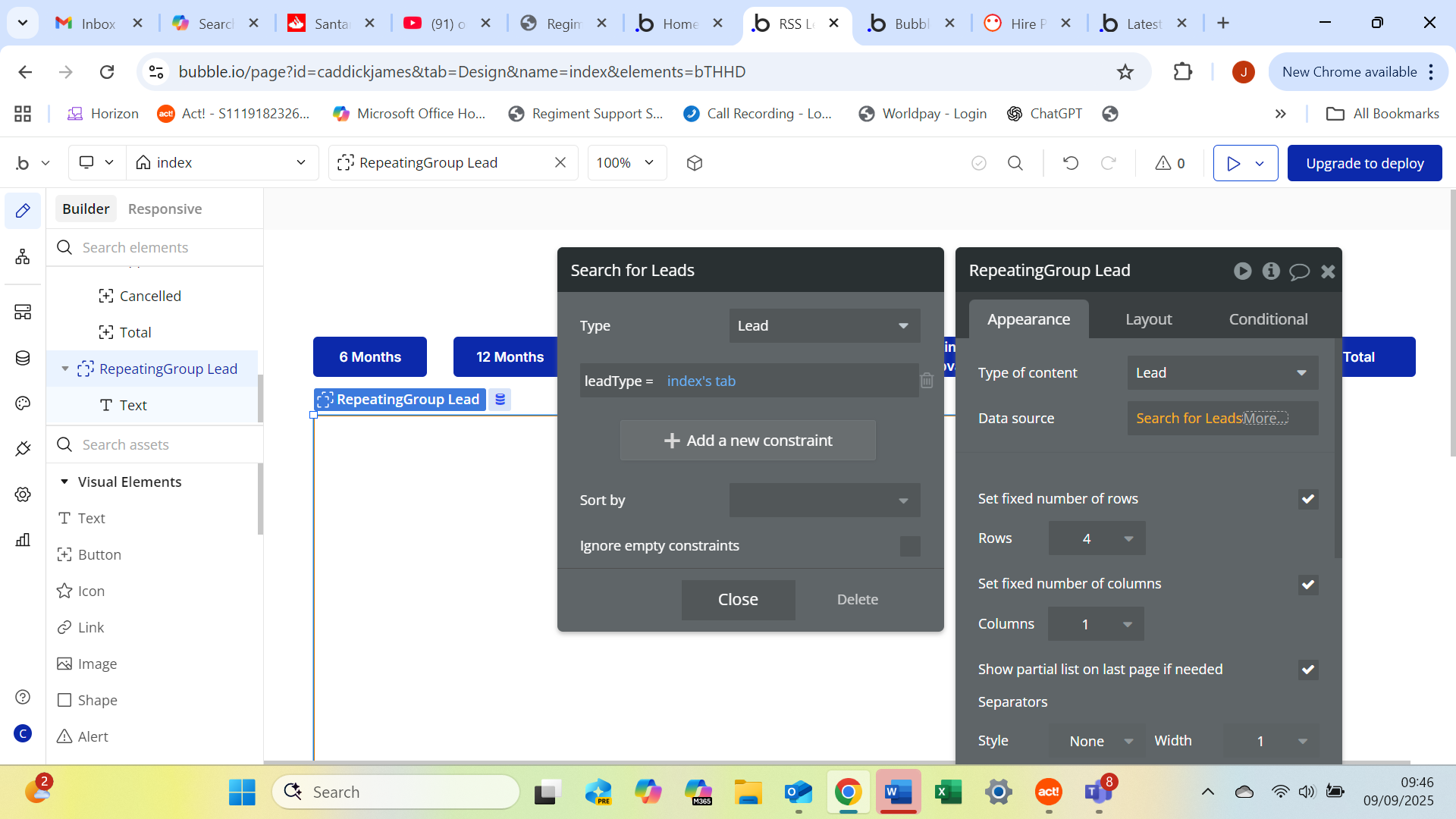Click the info icon in RepeatingGroup panel
The height and width of the screenshot is (819, 1456).
pos(1271,271)
